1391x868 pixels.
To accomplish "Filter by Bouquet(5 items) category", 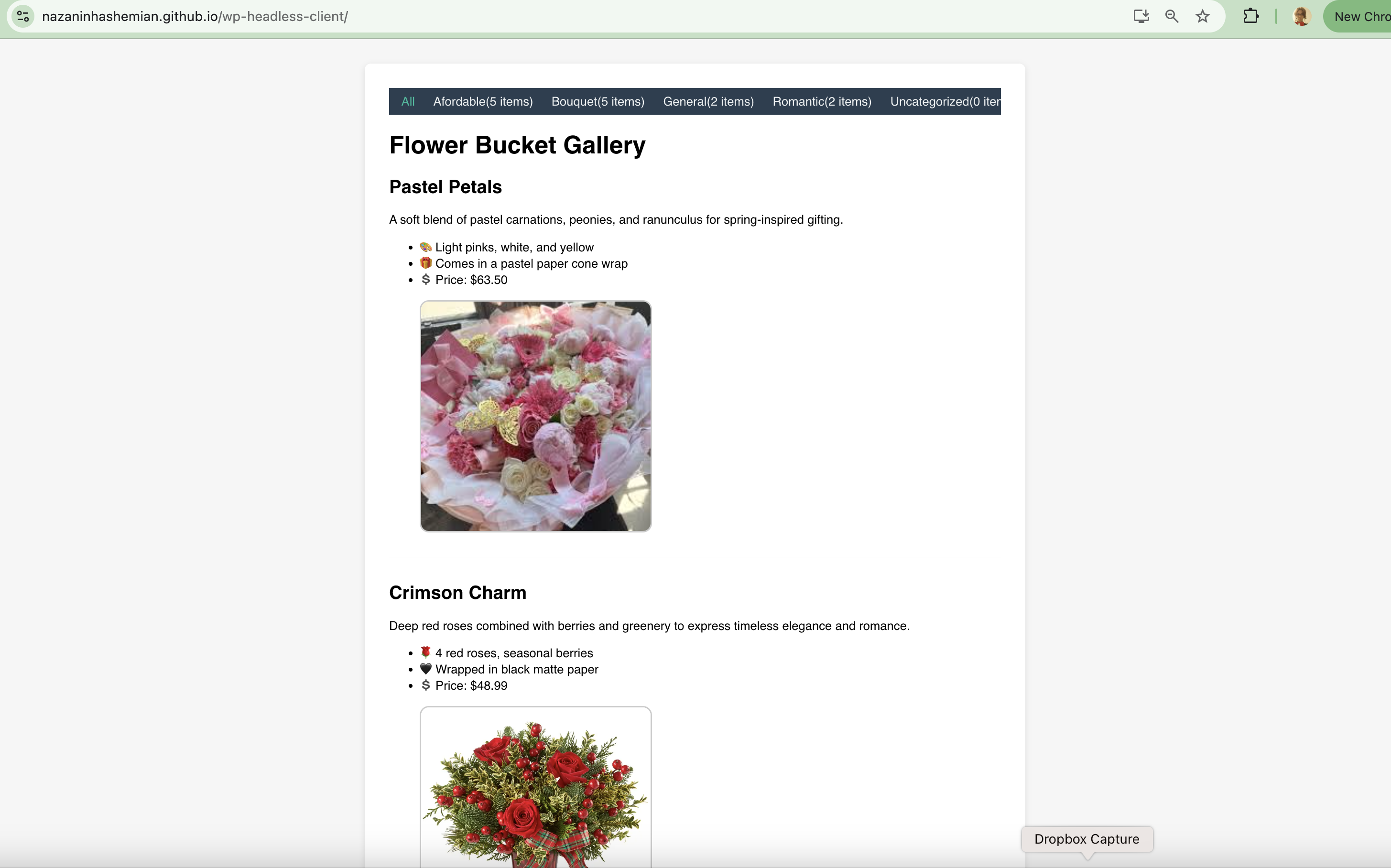I will click(598, 102).
